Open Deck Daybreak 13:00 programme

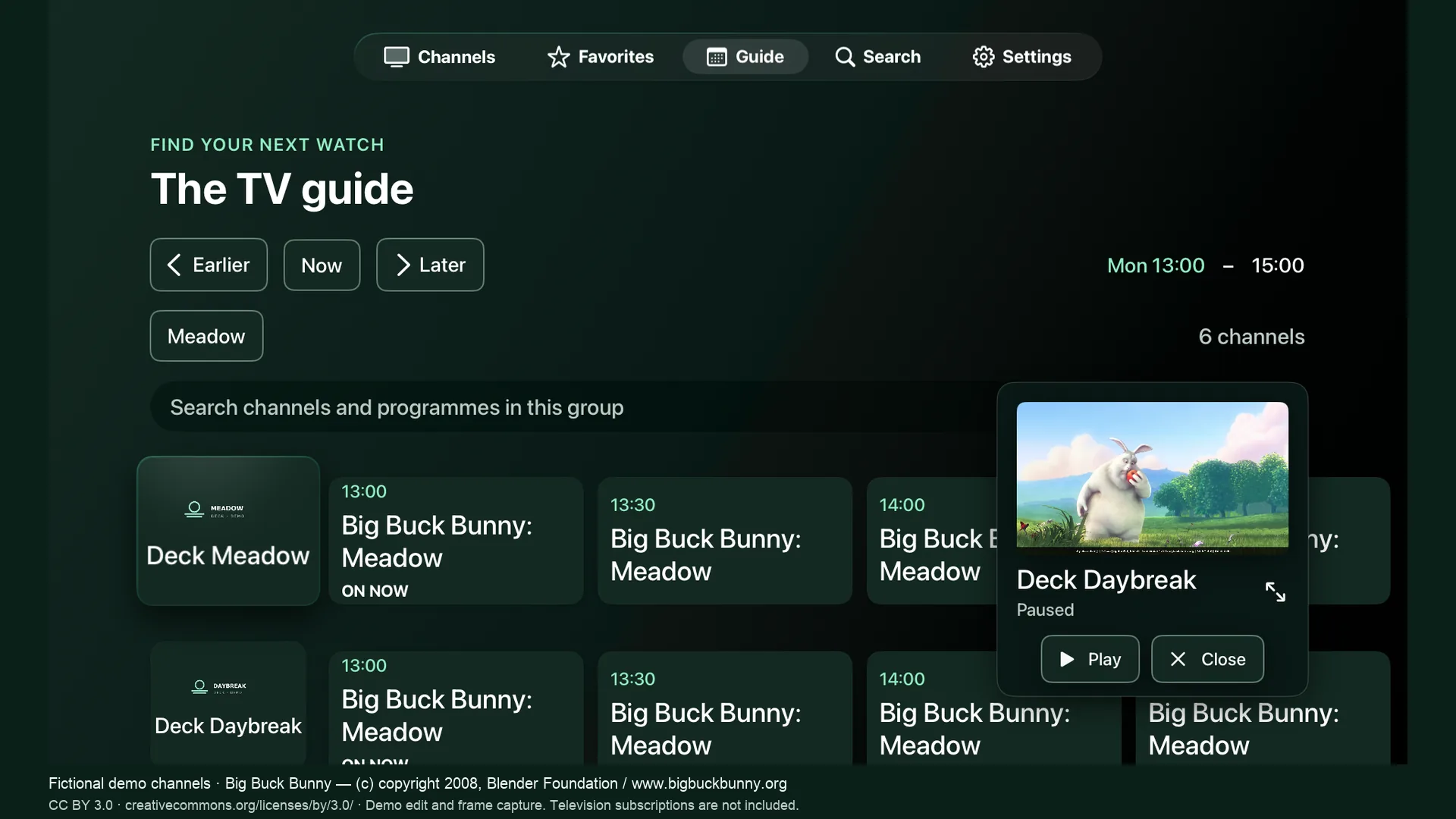click(x=456, y=708)
